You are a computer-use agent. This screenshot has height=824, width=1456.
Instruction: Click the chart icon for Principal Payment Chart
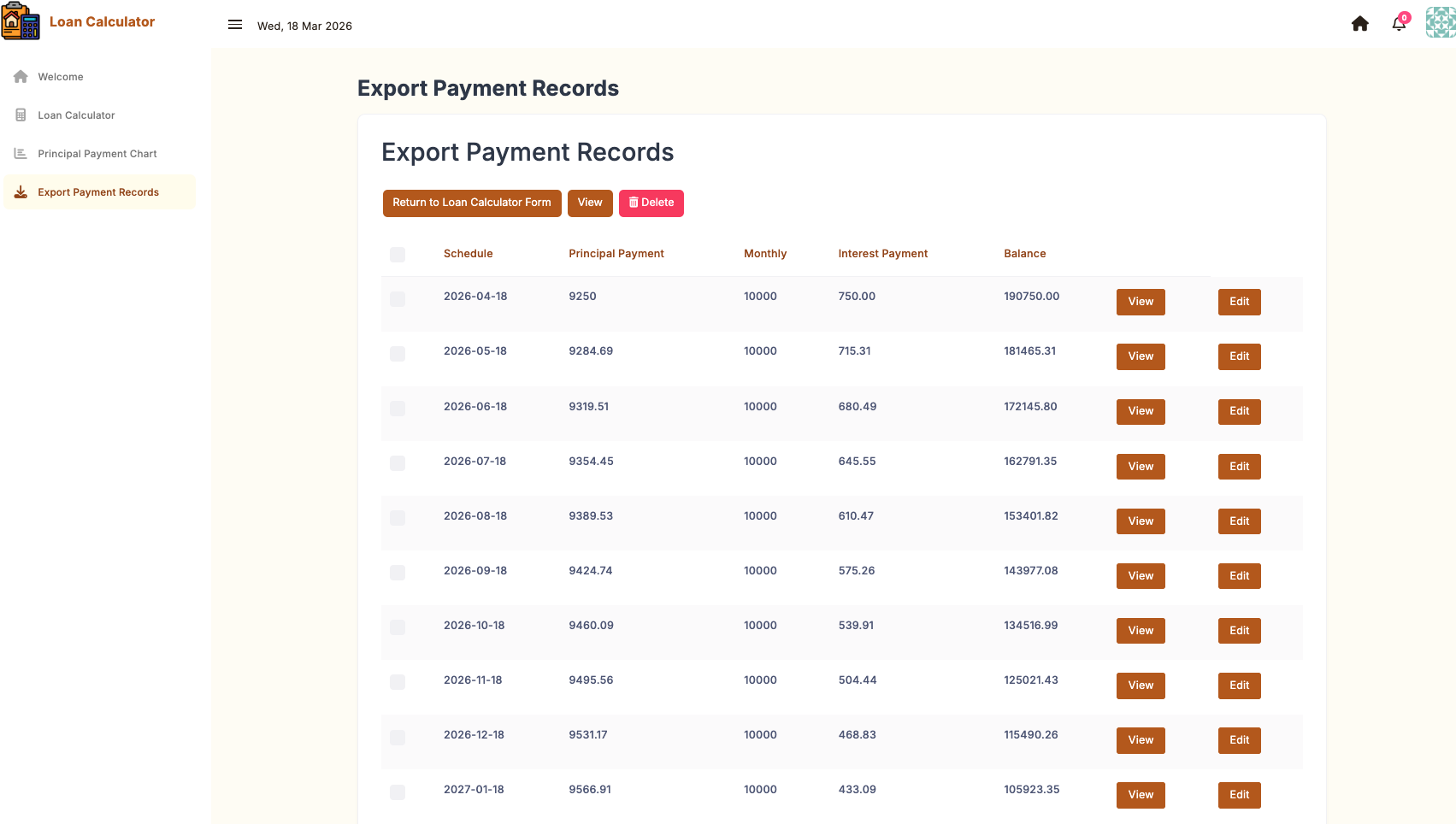click(21, 154)
